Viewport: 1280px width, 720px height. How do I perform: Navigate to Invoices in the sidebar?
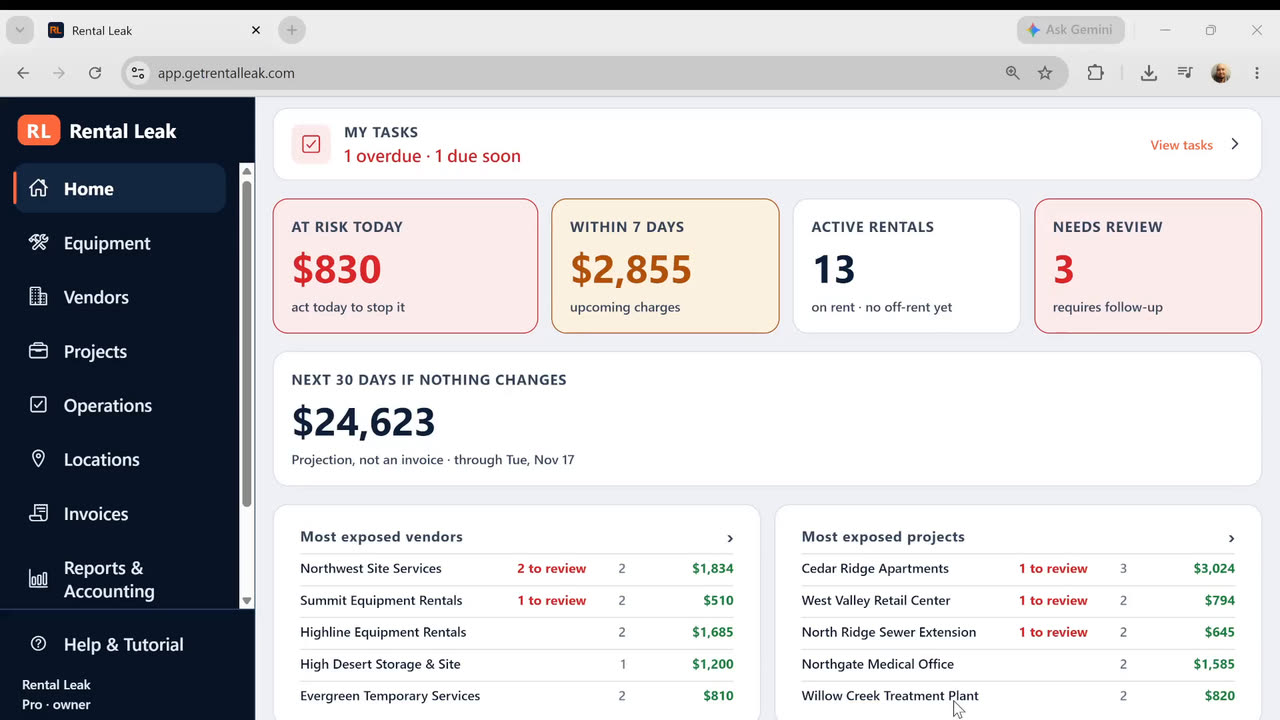click(x=120, y=514)
